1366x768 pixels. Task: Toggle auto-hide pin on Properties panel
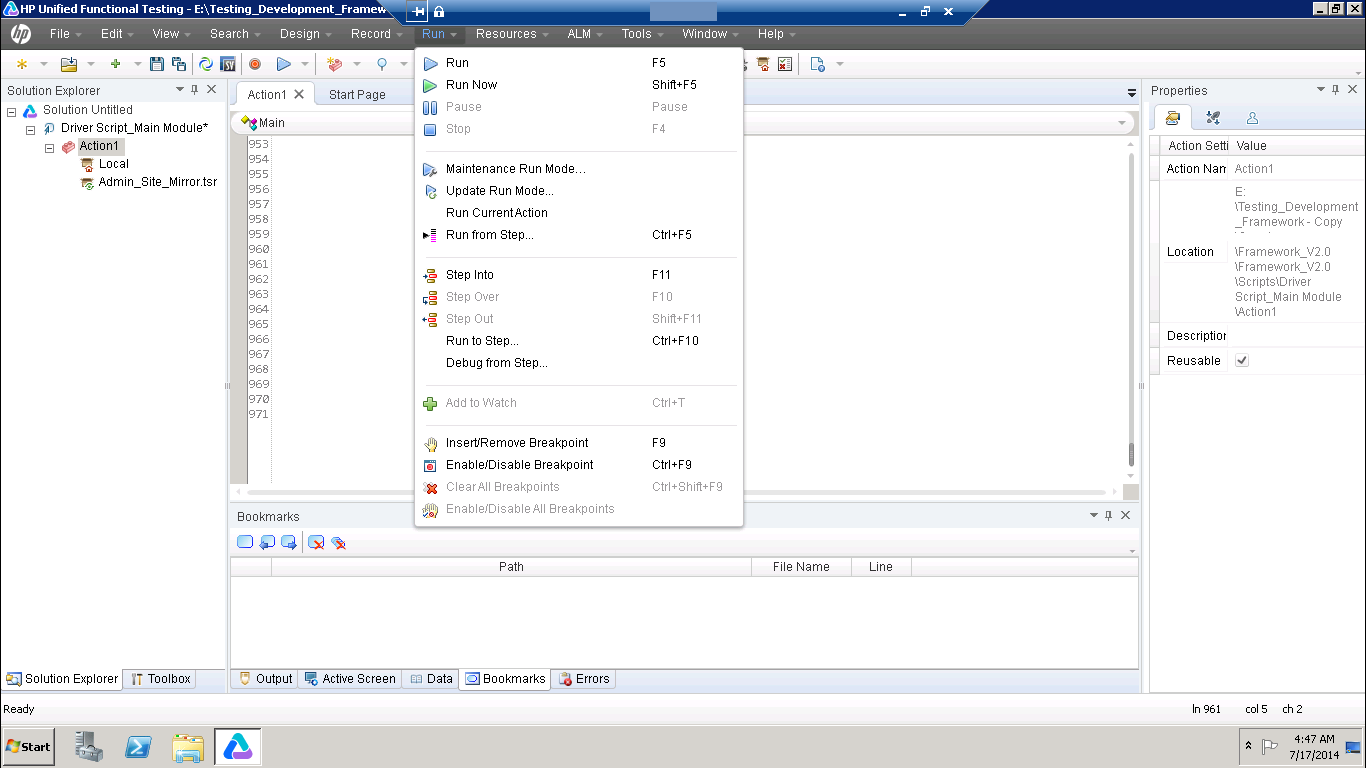[1334, 89]
